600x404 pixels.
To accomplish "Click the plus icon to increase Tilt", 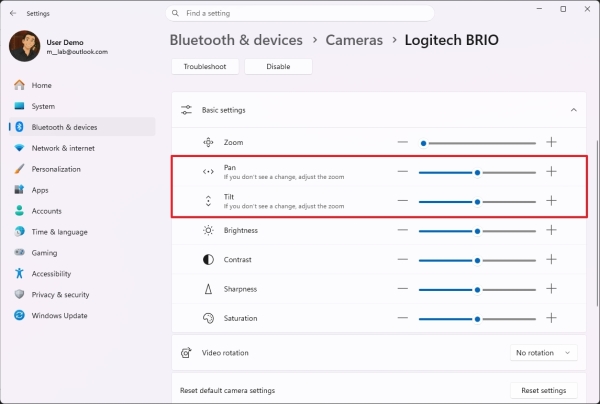I will pos(551,201).
